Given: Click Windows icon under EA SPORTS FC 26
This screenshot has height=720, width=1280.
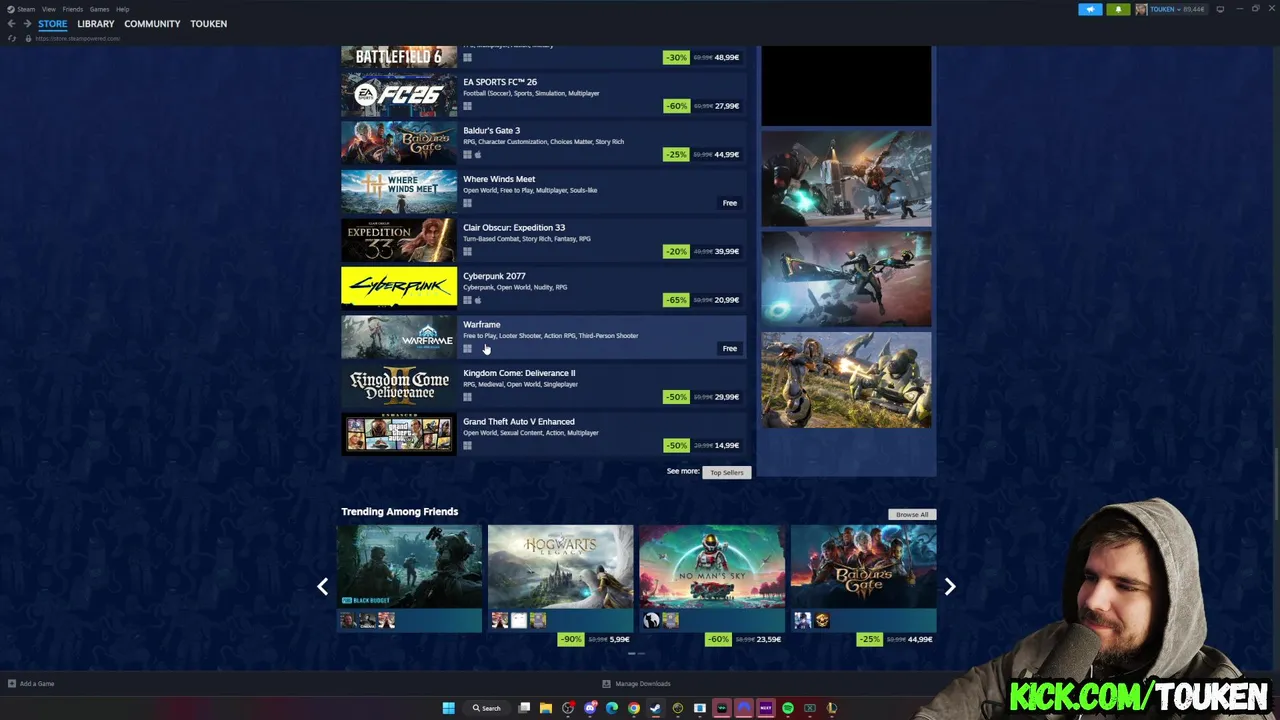Looking at the screenshot, I should [467, 106].
